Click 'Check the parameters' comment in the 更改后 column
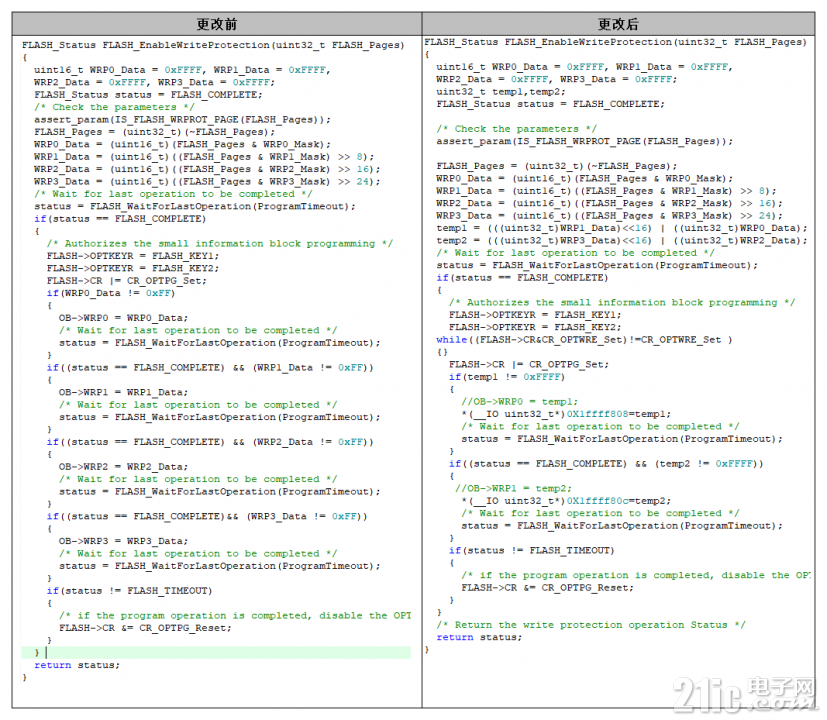Viewport: 827px width, 720px height. 516,129
